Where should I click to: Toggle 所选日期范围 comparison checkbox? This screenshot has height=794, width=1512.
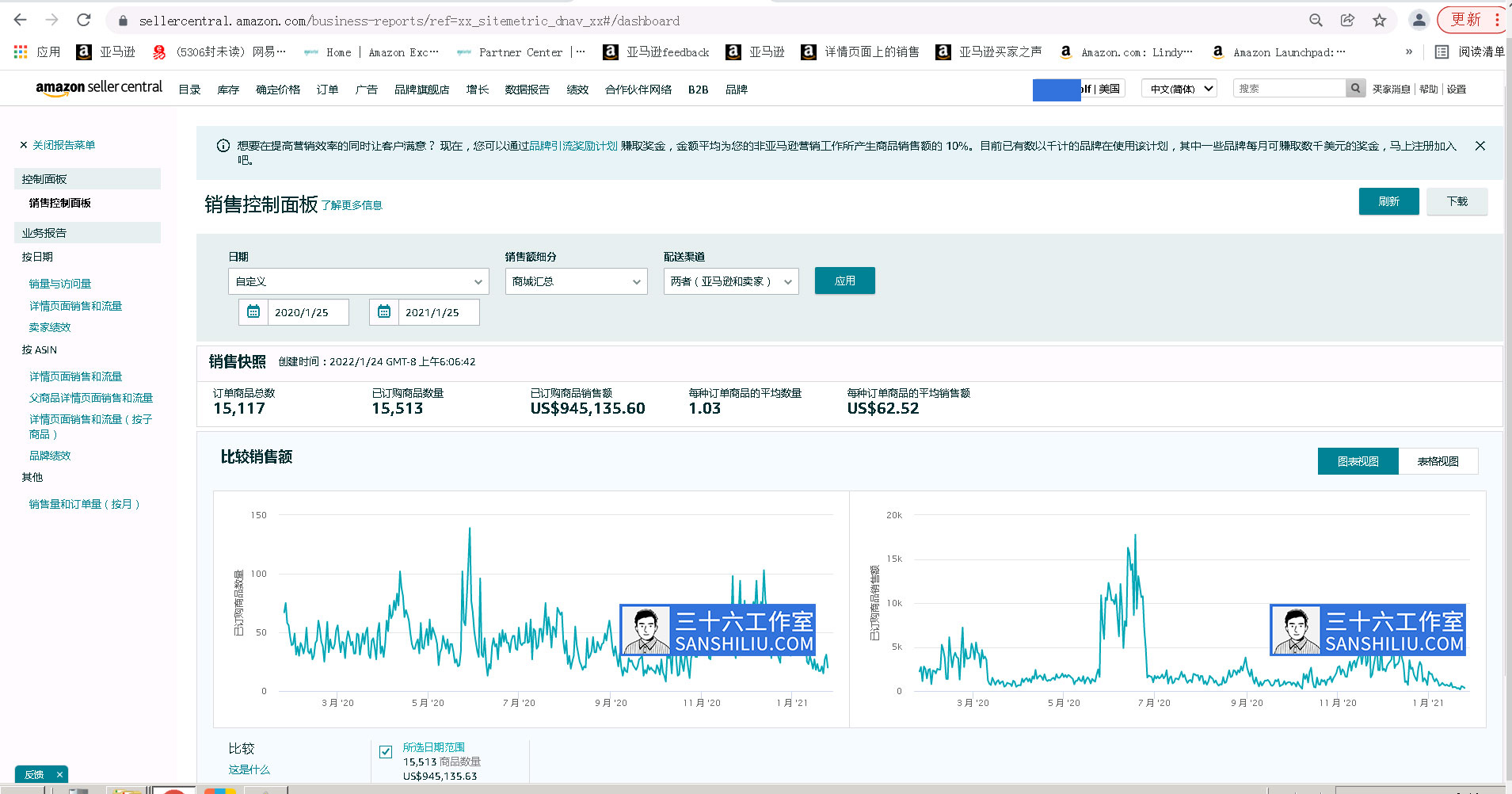[386, 752]
